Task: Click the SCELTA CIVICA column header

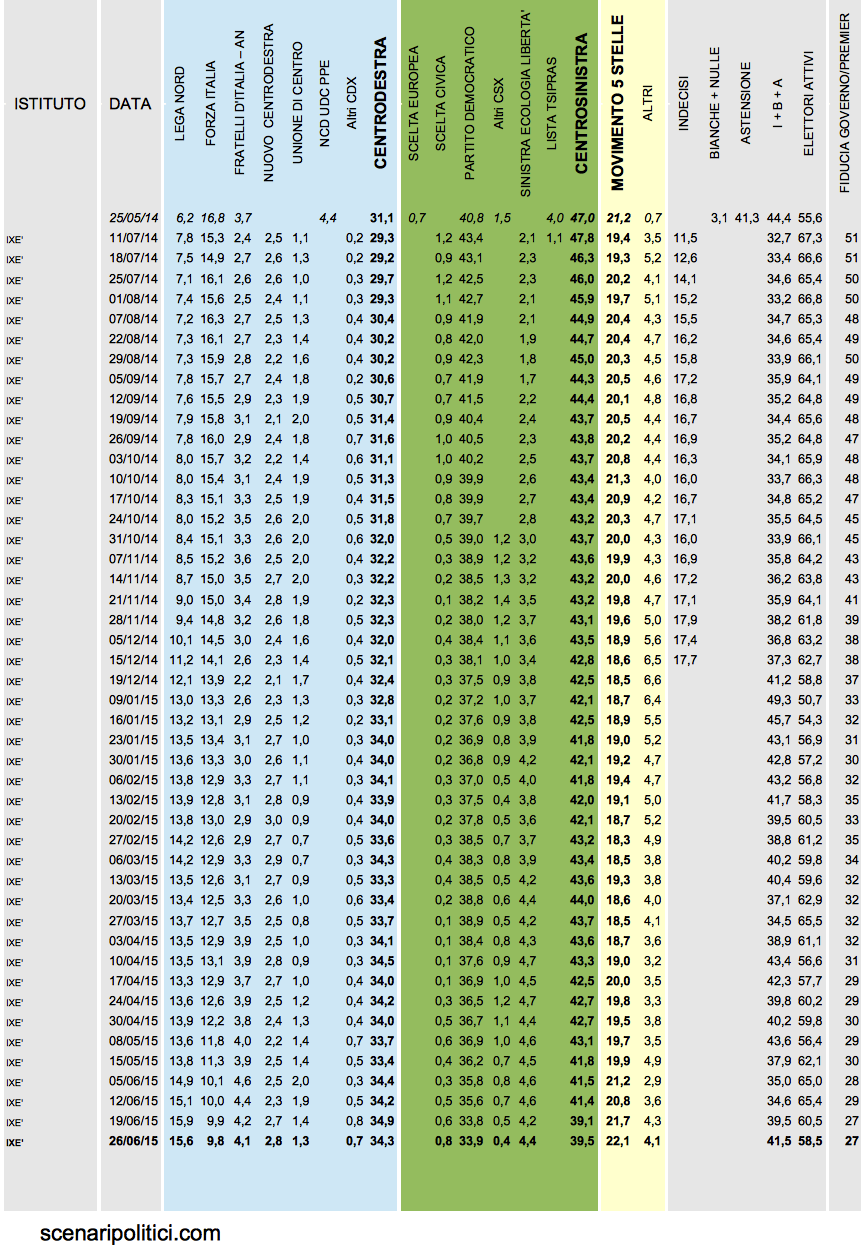Action: [441, 103]
